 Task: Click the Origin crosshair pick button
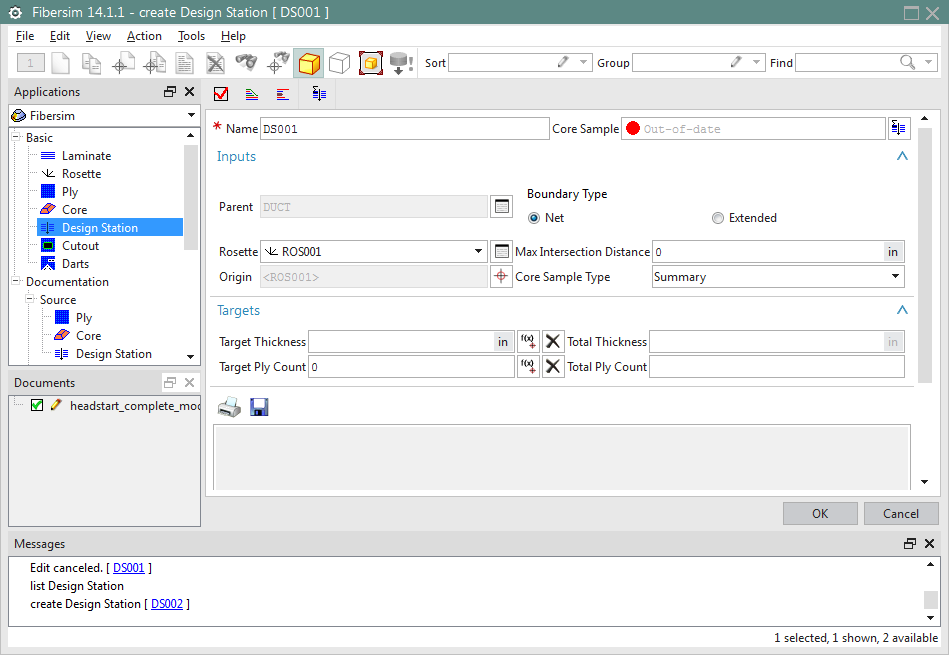[x=502, y=277]
